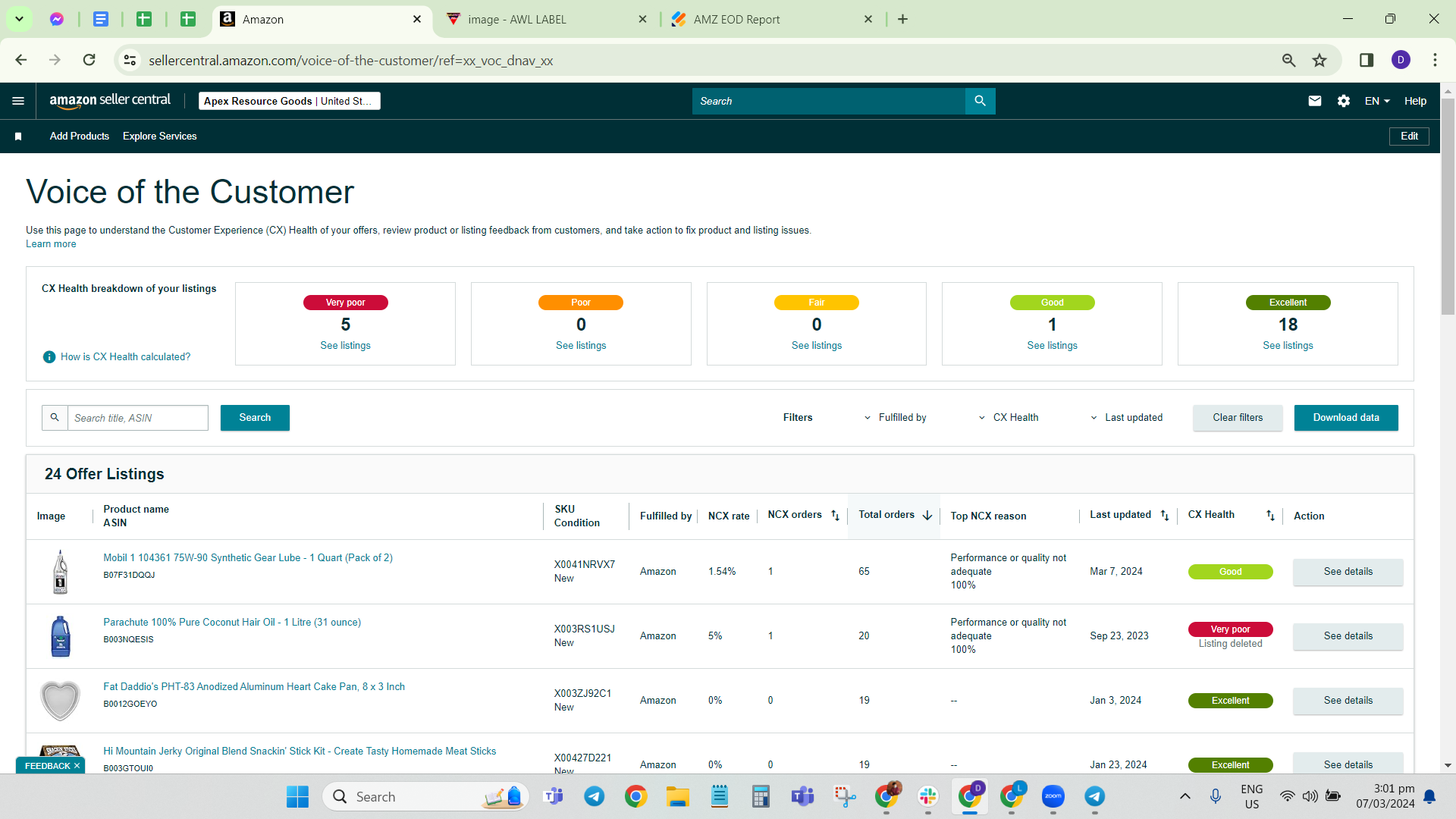Sort by CX Health arrows
This screenshot has height=819, width=1456.
[1270, 516]
